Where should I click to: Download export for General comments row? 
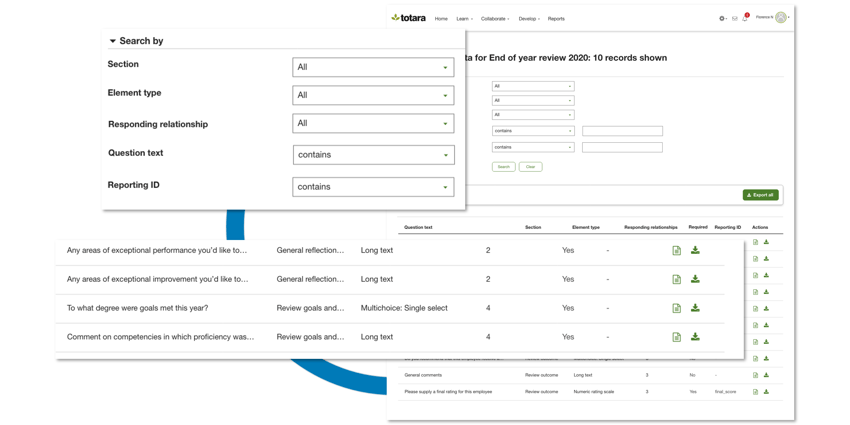[x=767, y=375]
